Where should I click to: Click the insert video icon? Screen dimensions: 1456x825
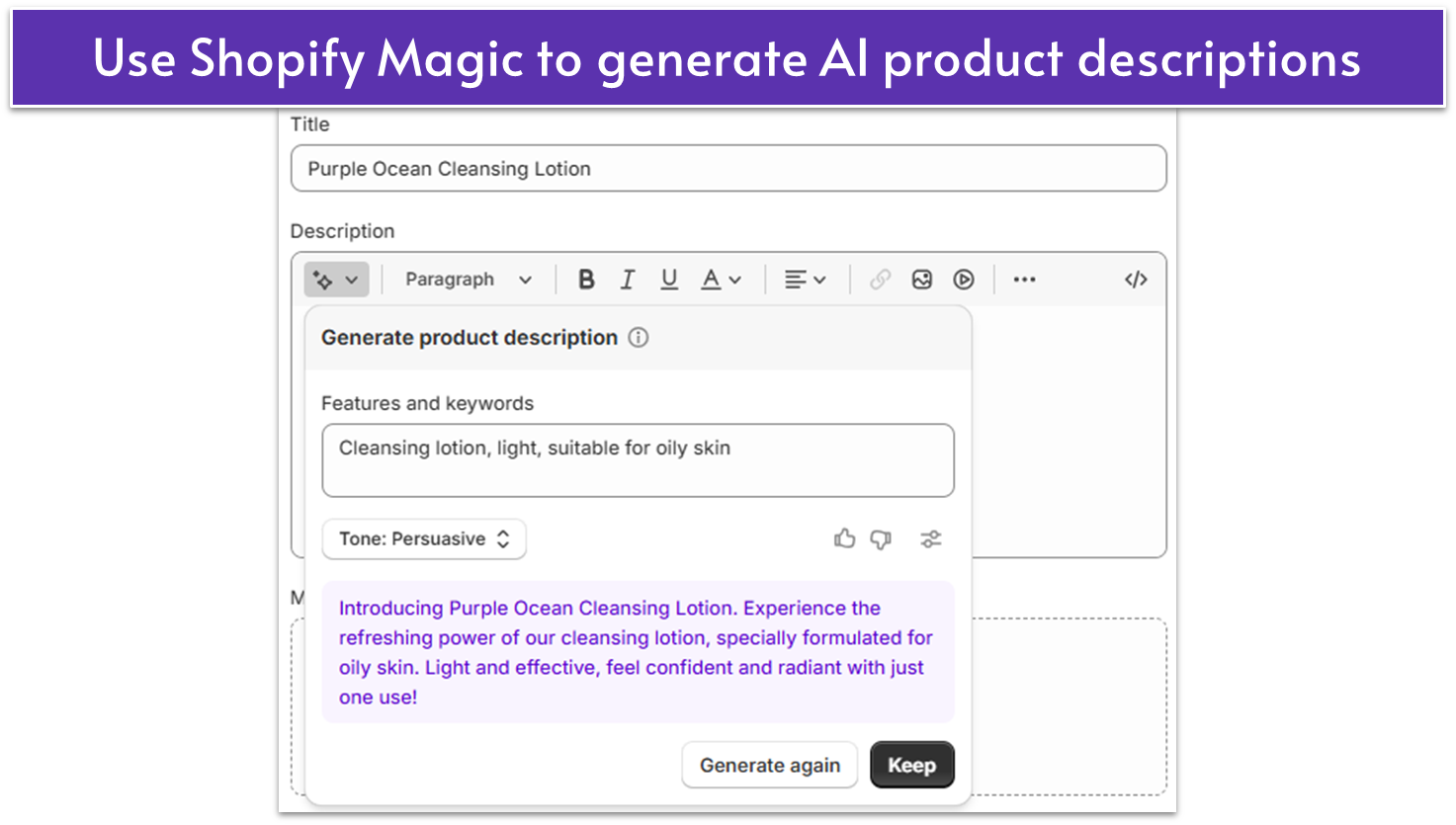point(964,280)
